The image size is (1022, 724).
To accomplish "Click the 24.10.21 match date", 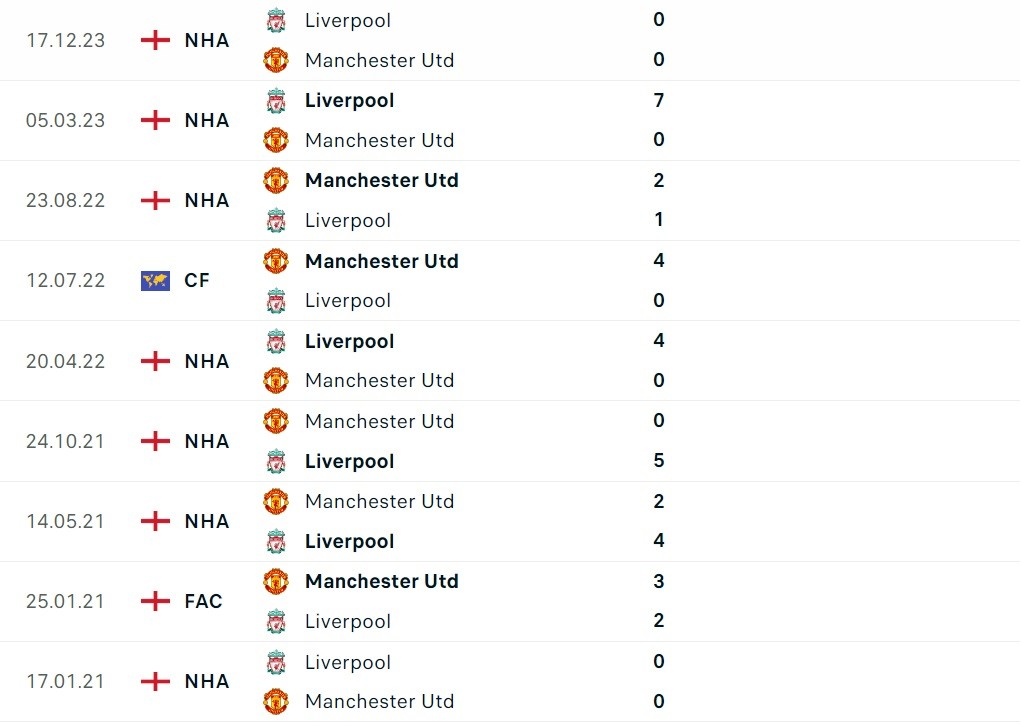I will click(x=65, y=441).
